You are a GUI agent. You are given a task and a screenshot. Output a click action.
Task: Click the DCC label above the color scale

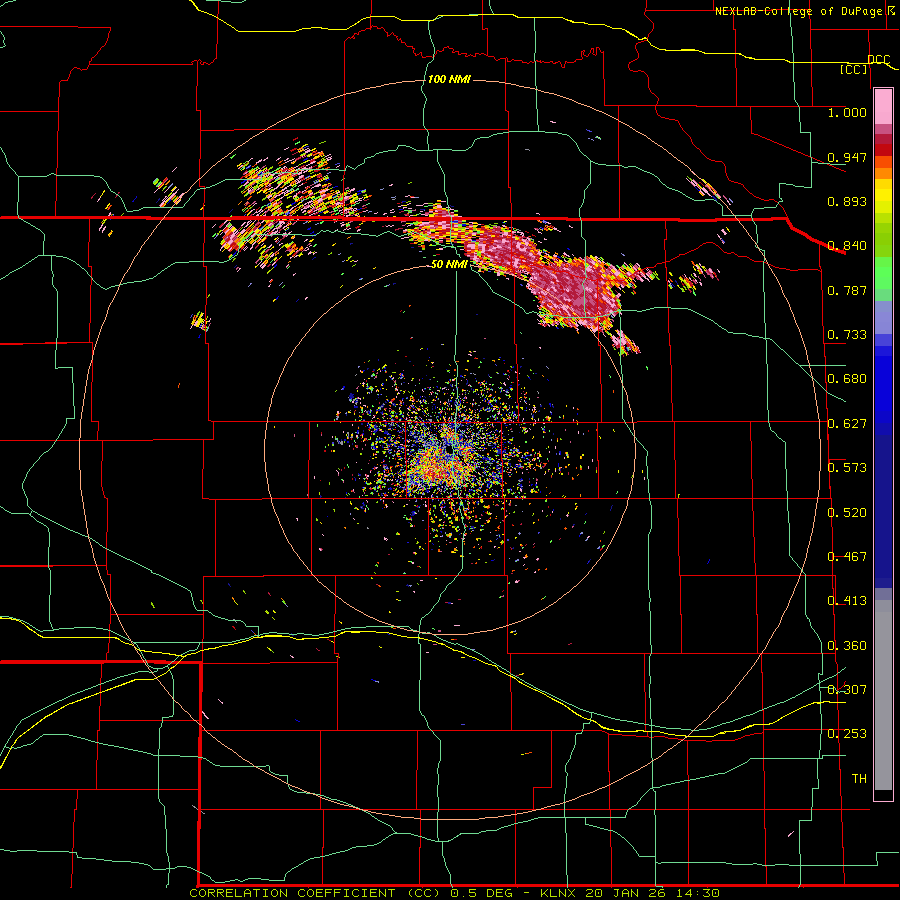click(x=879, y=59)
